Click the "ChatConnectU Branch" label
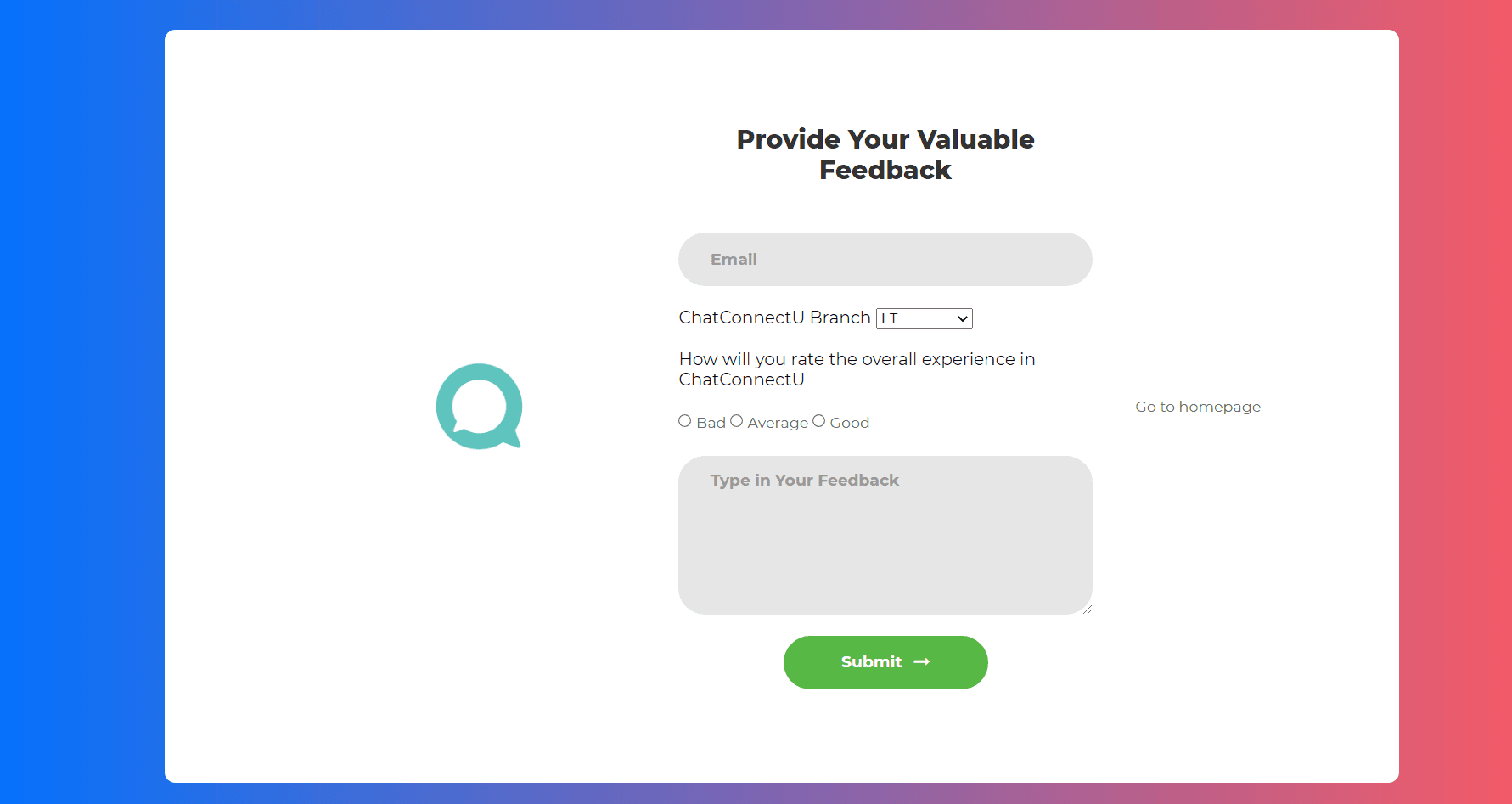1512x804 pixels. 774,318
